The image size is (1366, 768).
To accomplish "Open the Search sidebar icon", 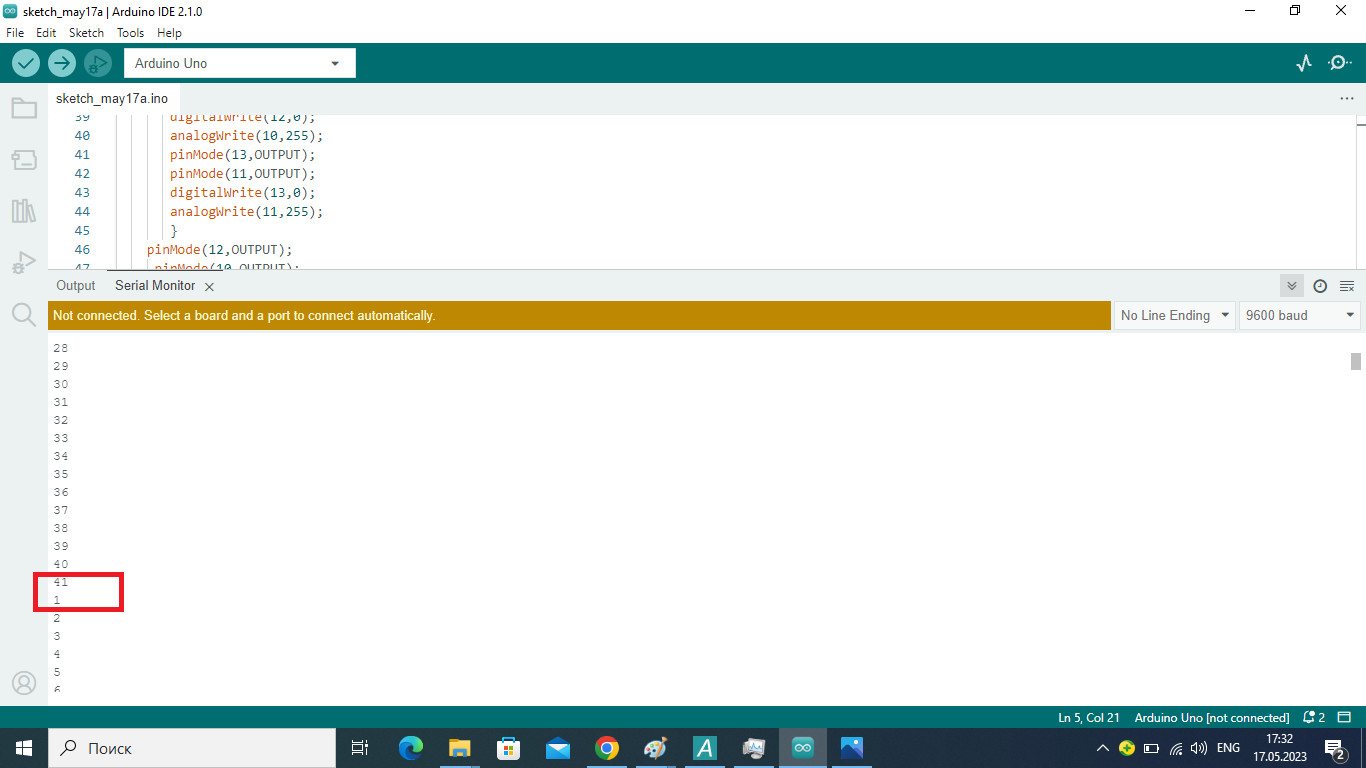I will point(24,315).
